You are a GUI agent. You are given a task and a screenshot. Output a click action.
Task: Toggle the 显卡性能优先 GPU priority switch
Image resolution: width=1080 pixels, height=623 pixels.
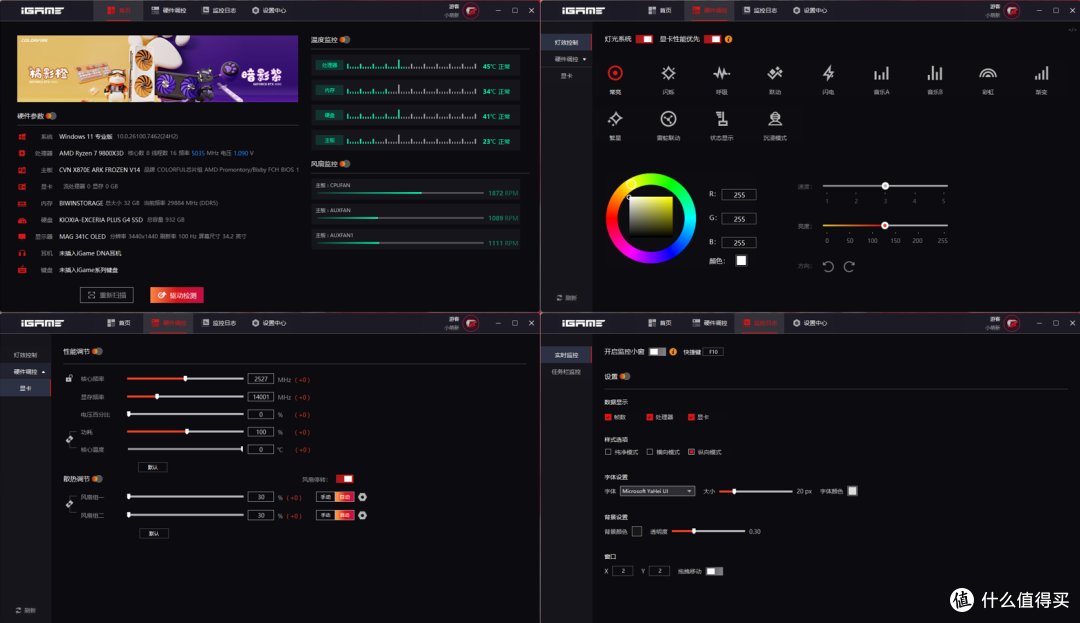click(x=712, y=39)
